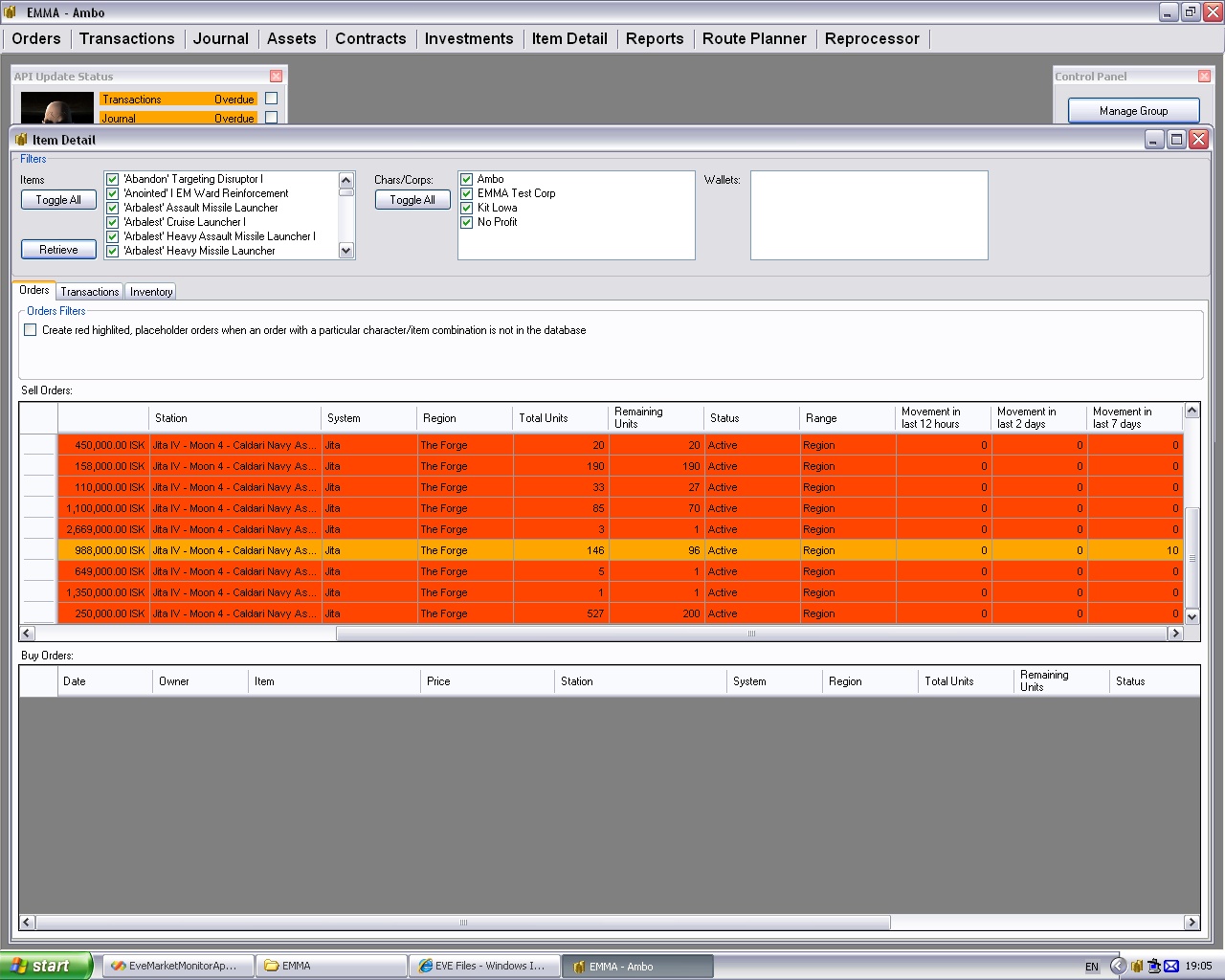The image size is (1225, 980).
Task: Enable red highlighted placeholder orders checkbox
Action: pos(31,330)
